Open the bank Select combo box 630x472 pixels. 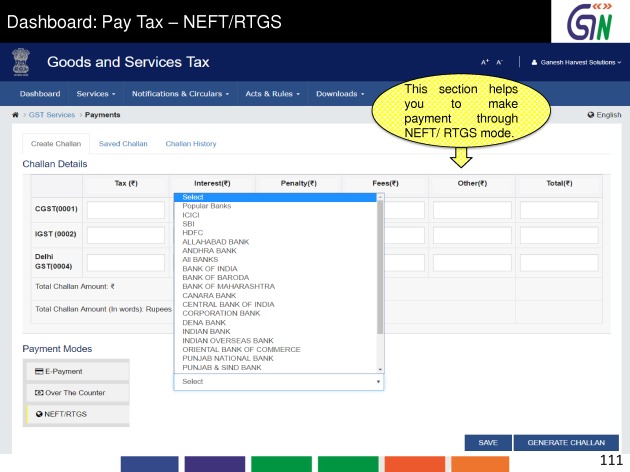(278, 382)
